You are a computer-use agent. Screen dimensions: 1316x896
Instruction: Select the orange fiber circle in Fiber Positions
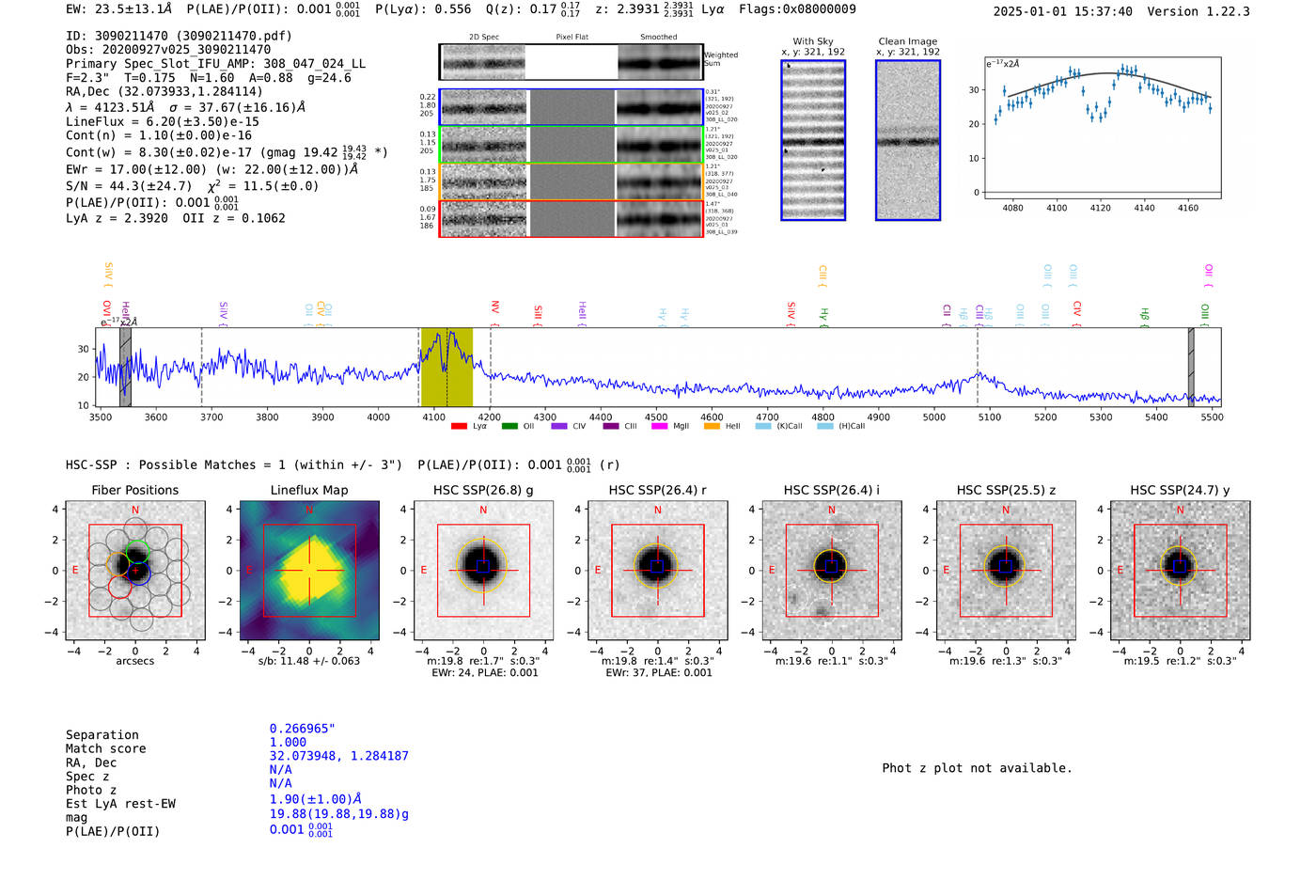point(118,563)
